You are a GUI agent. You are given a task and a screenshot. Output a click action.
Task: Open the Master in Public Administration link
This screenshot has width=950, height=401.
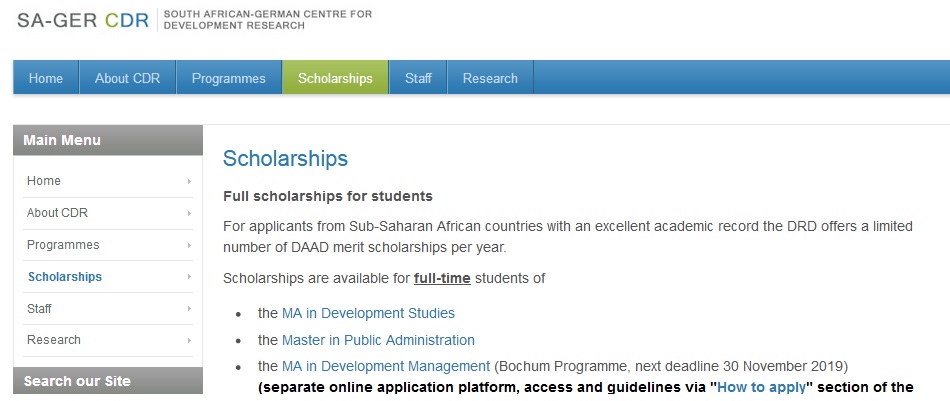click(378, 340)
